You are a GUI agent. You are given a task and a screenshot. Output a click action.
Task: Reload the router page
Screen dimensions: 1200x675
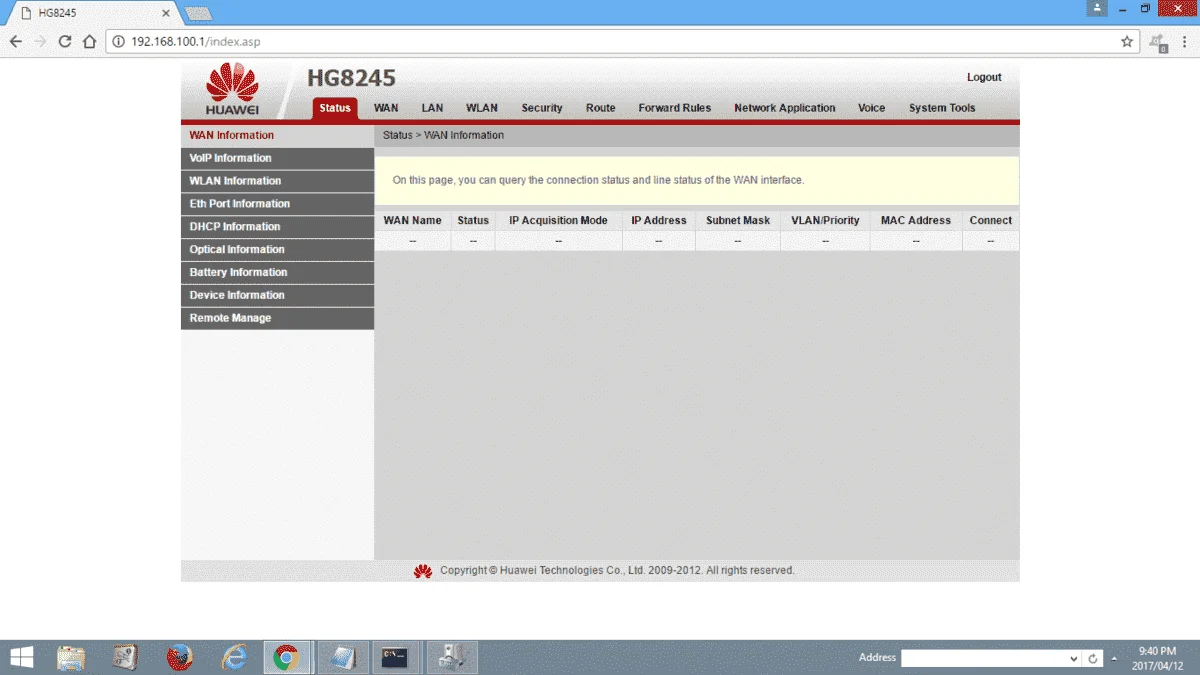click(x=65, y=42)
